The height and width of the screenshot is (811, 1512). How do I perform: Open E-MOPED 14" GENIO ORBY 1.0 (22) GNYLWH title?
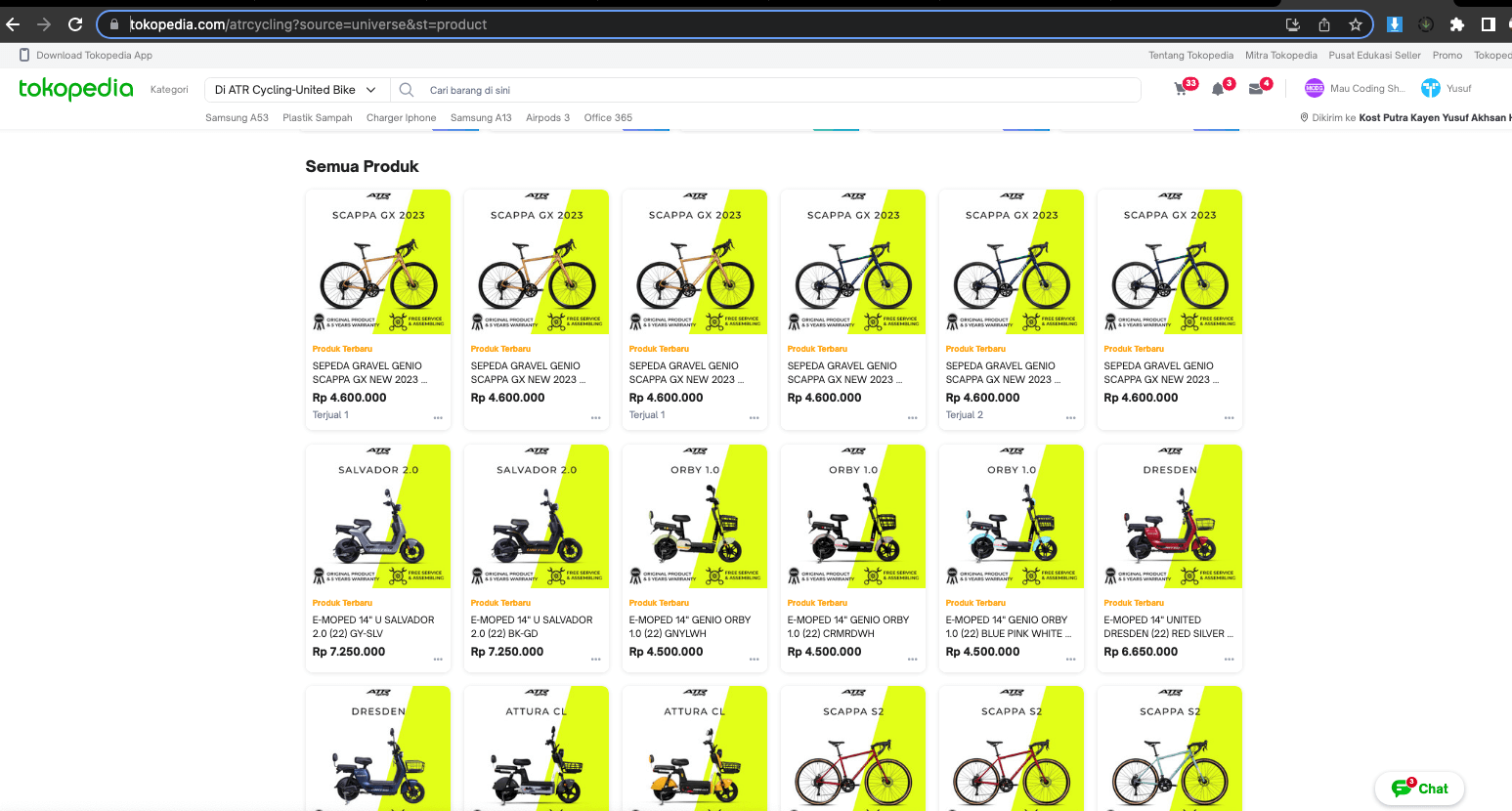click(690, 627)
